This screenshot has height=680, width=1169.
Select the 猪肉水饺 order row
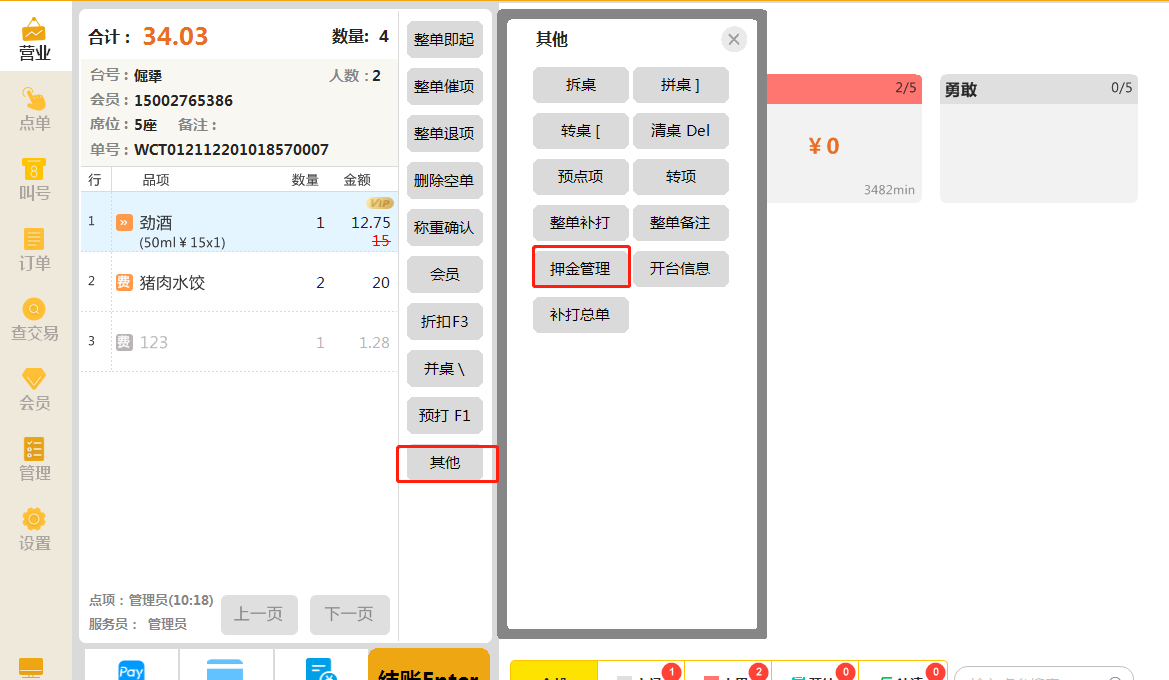(240, 283)
